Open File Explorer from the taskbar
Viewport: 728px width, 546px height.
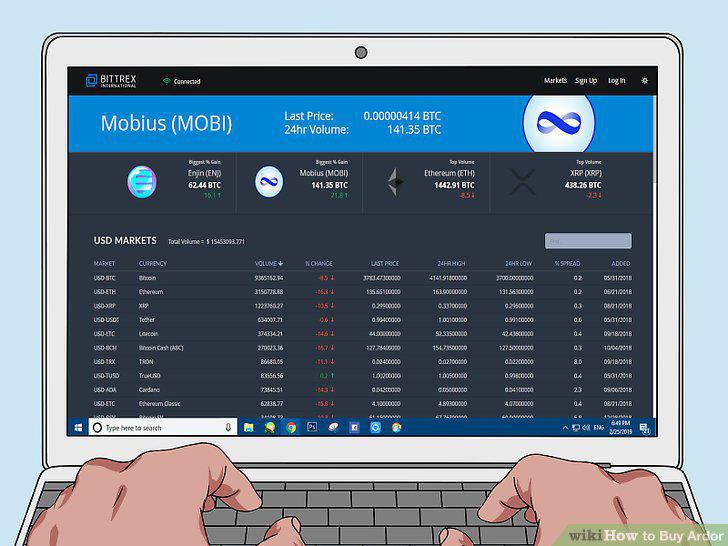click(249, 427)
